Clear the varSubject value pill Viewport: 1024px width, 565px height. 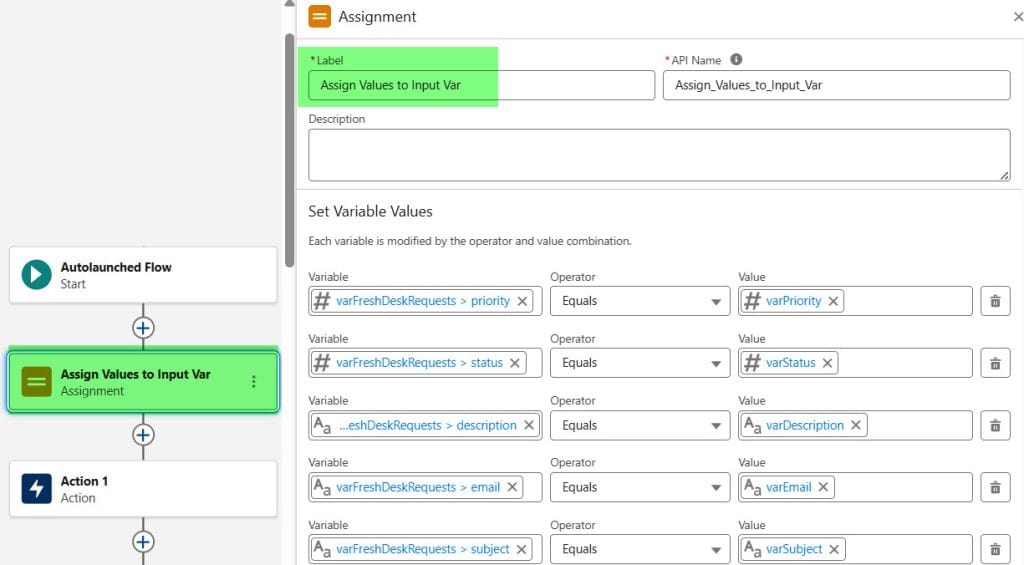tap(833, 549)
